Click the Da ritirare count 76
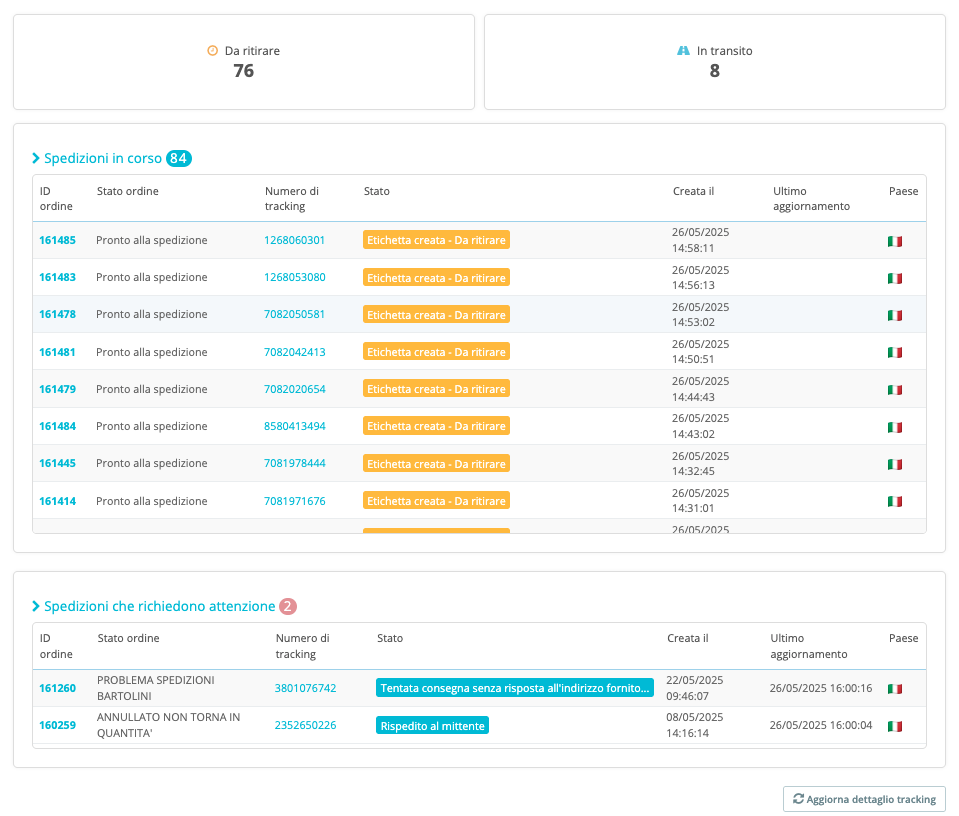The height and width of the screenshot is (816, 959). pyautogui.click(x=243, y=71)
